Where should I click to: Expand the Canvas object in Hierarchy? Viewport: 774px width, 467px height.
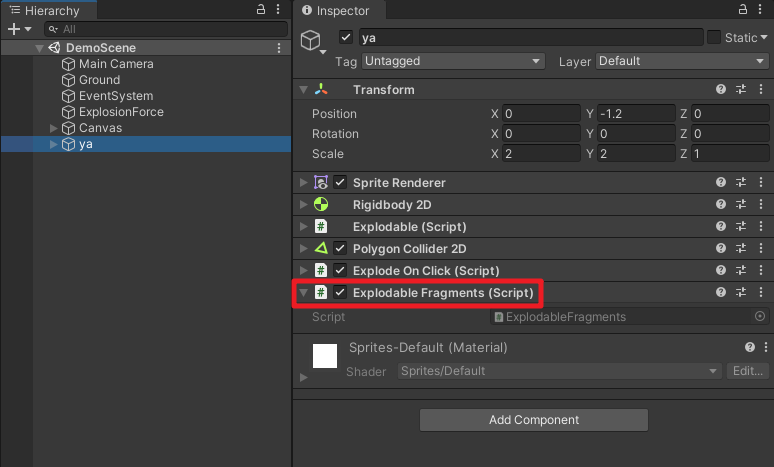[54, 128]
